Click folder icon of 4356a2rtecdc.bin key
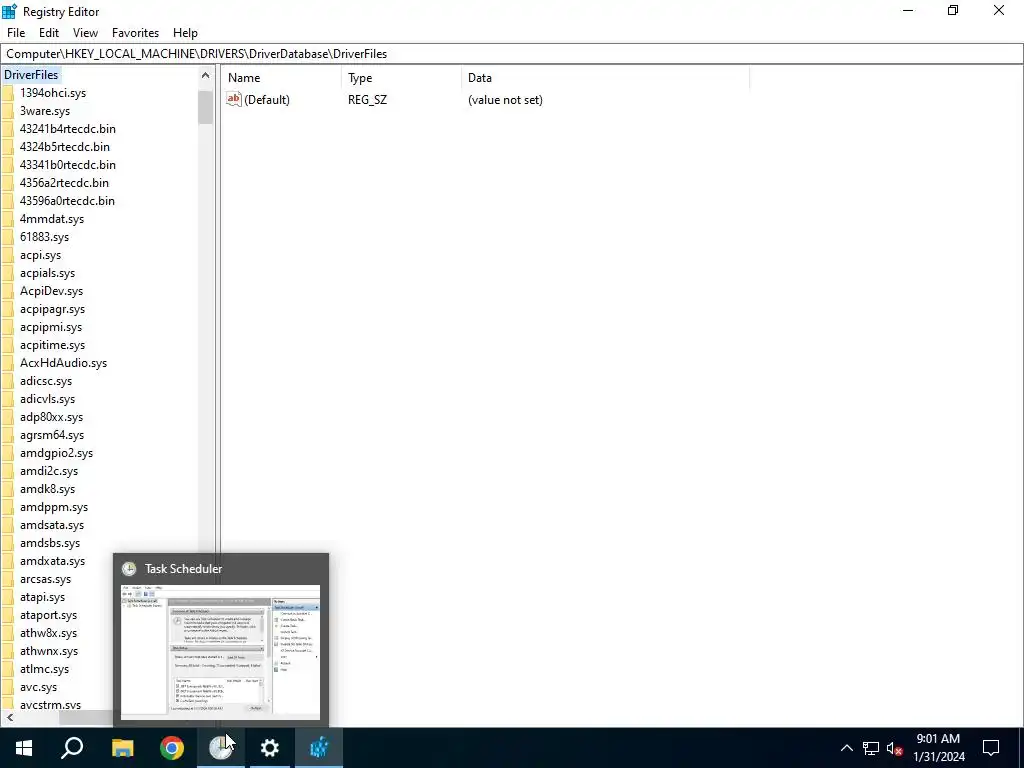 coord(8,183)
